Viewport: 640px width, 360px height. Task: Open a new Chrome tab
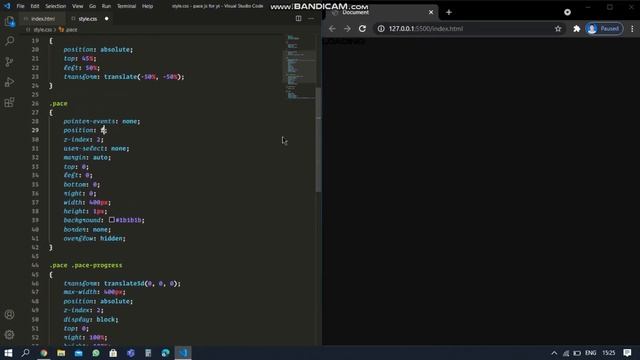point(449,12)
